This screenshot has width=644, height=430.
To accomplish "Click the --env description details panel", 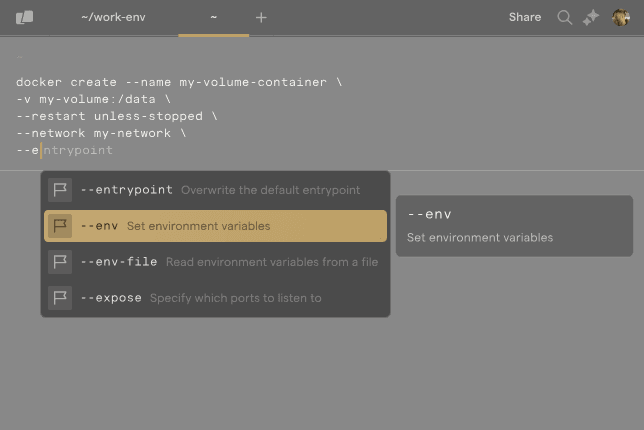I will pos(514,226).
